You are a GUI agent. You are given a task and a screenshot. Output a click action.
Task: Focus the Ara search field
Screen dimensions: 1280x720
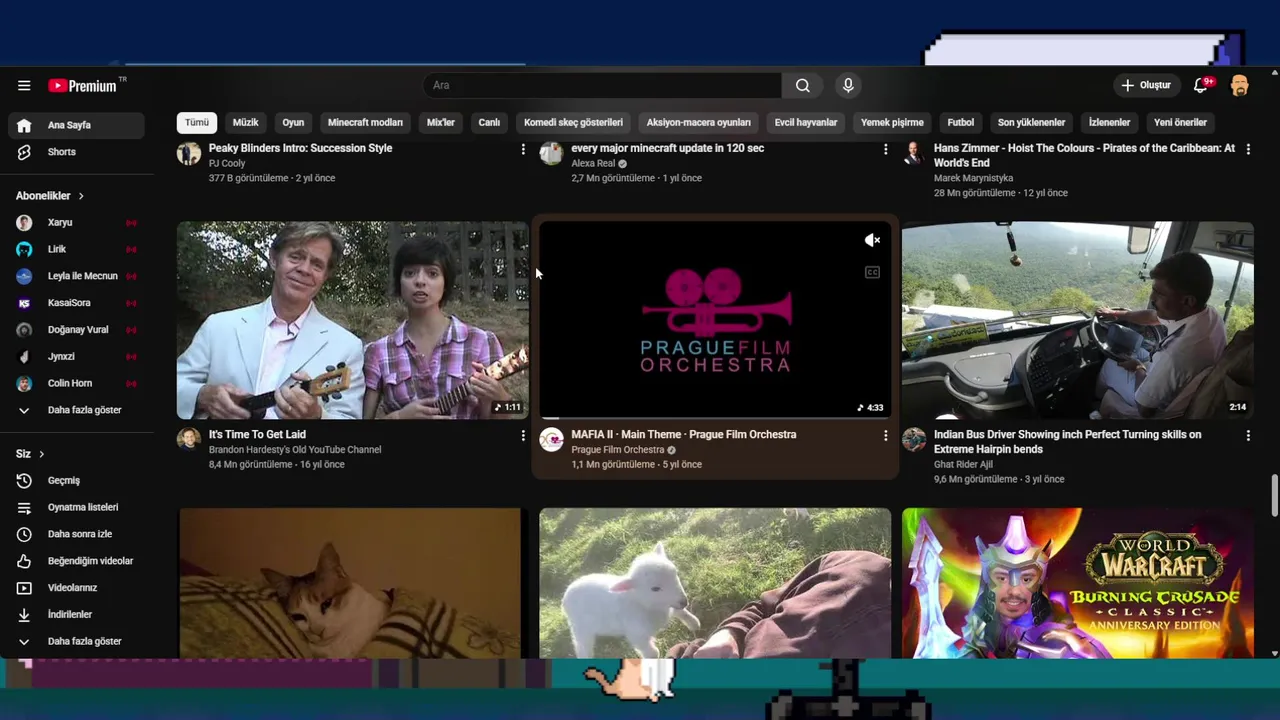602,86
